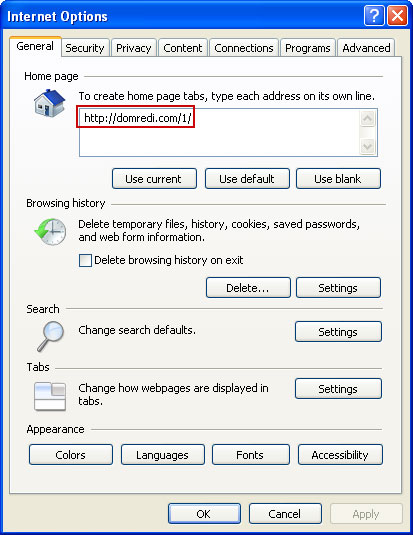Click the Use default button

247,178
